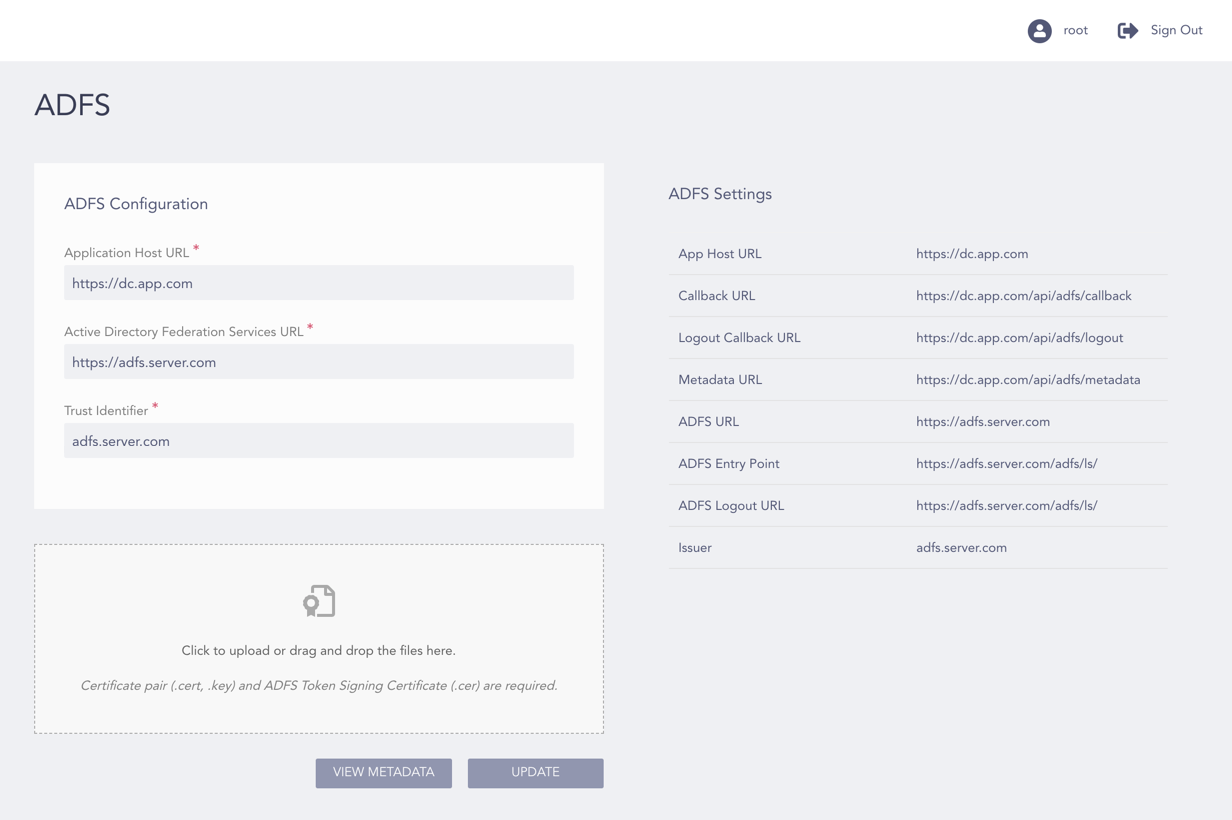Screen dimensions: 1232x820
Task: Click the ADFS URL row value
Action: [x=983, y=422]
